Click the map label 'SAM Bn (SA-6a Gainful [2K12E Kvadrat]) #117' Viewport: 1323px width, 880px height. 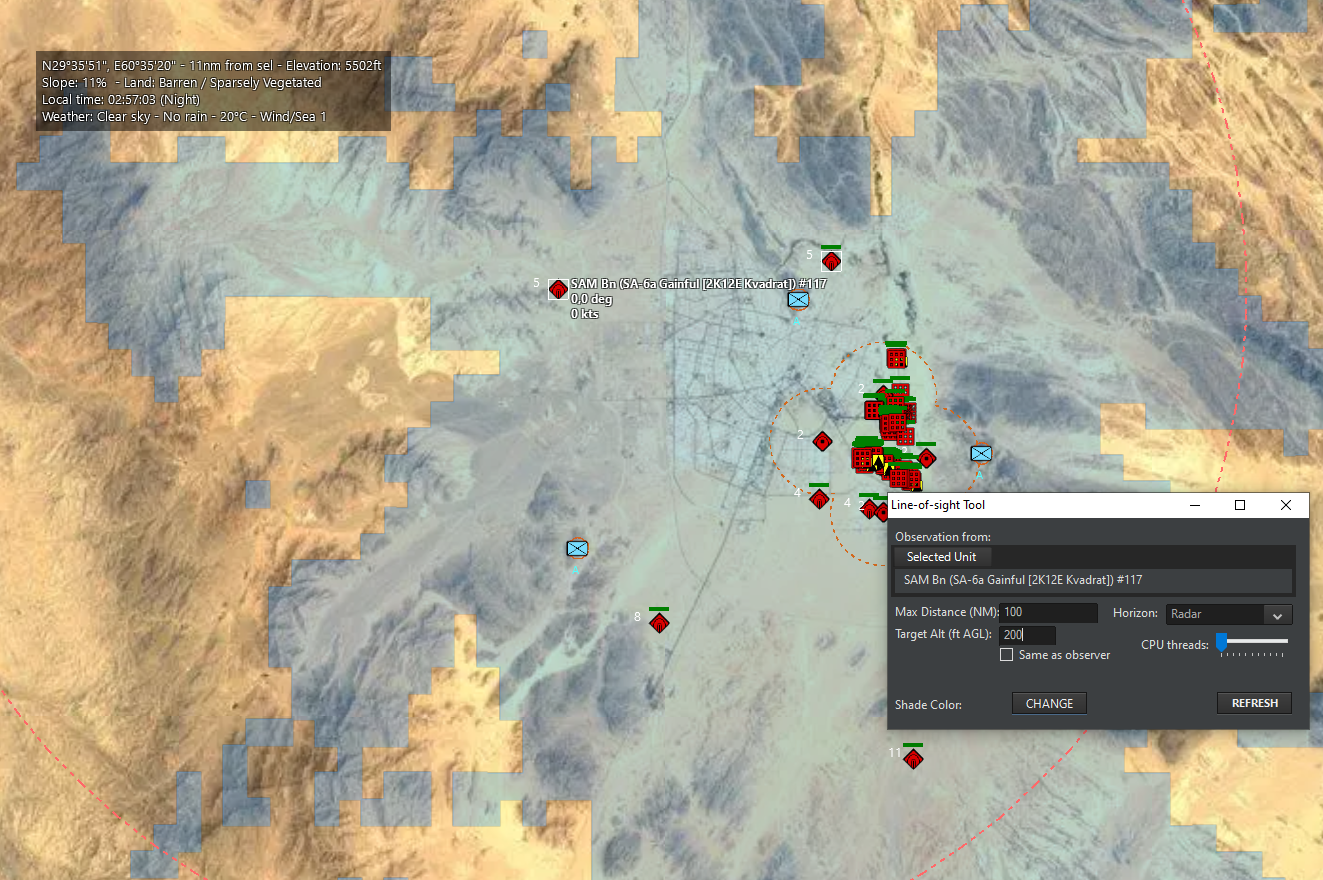point(698,284)
